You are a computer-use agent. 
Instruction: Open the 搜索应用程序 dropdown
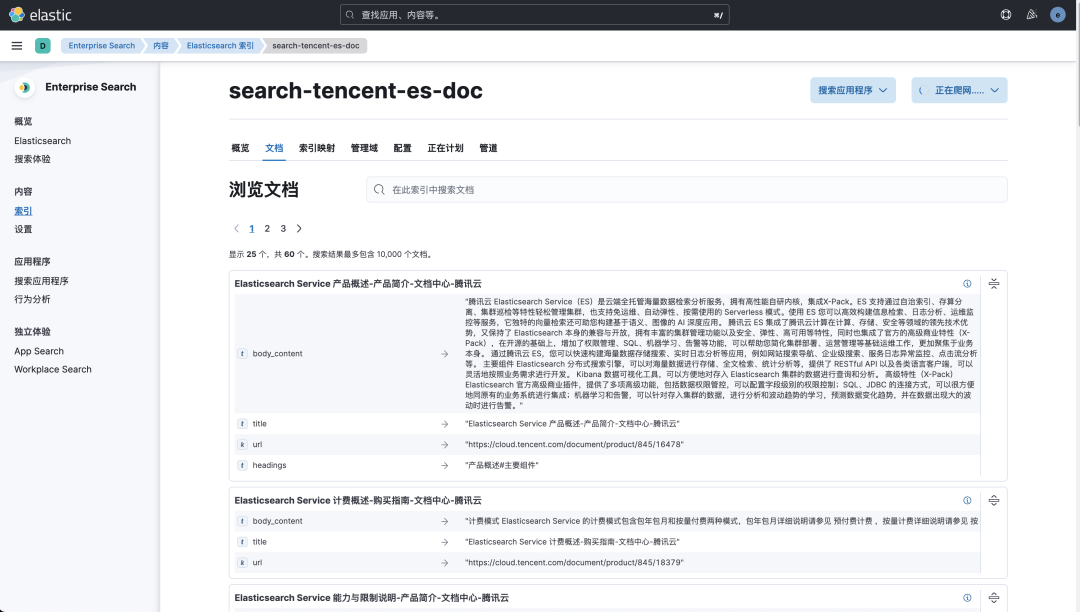(853, 90)
